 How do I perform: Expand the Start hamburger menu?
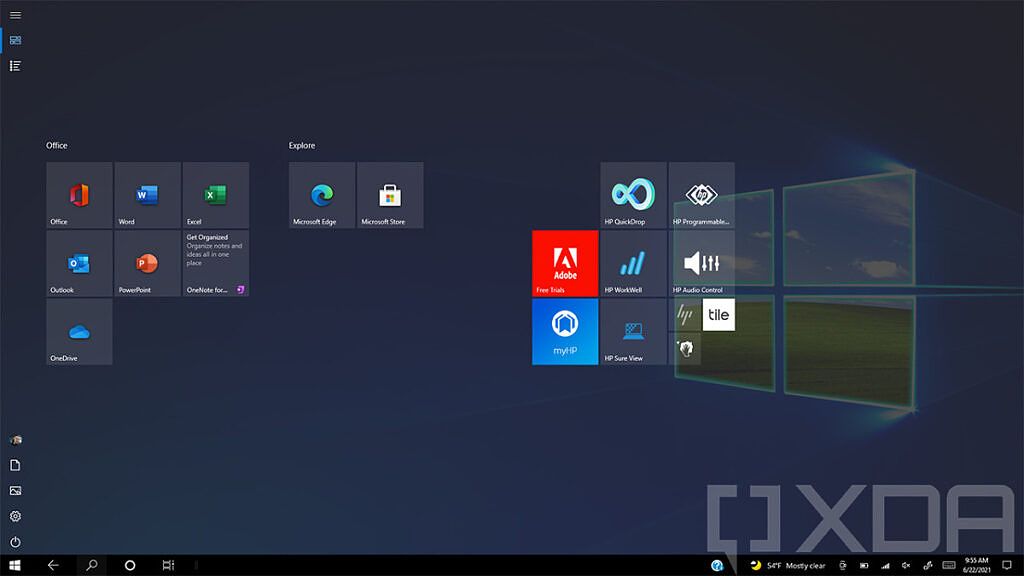pyautogui.click(x=15, y=15)
